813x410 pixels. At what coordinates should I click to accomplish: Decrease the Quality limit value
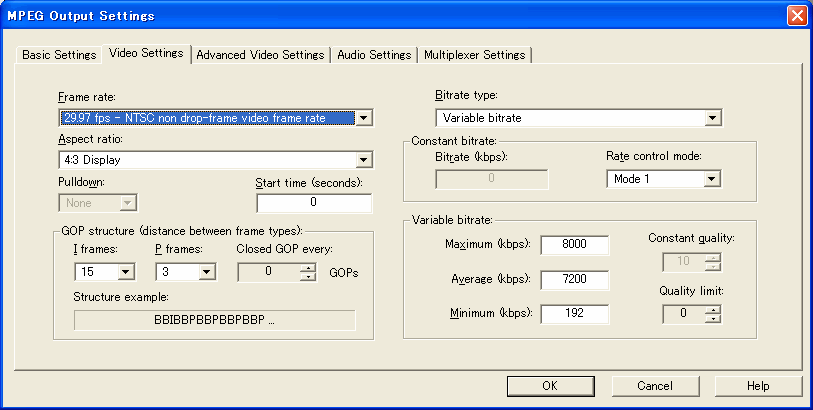coord(712,319)
